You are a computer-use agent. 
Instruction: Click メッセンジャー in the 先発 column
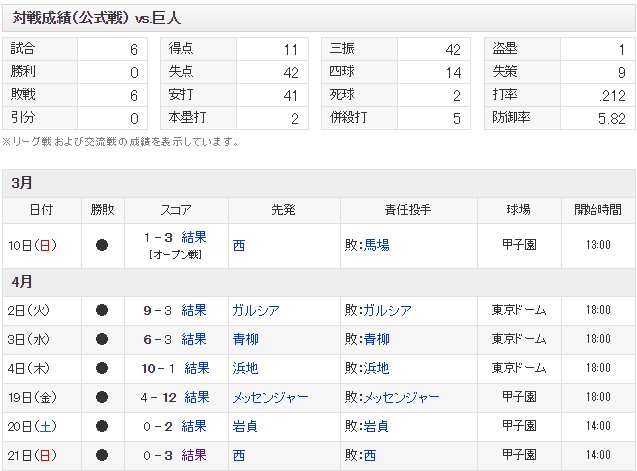tap(270, 397)
